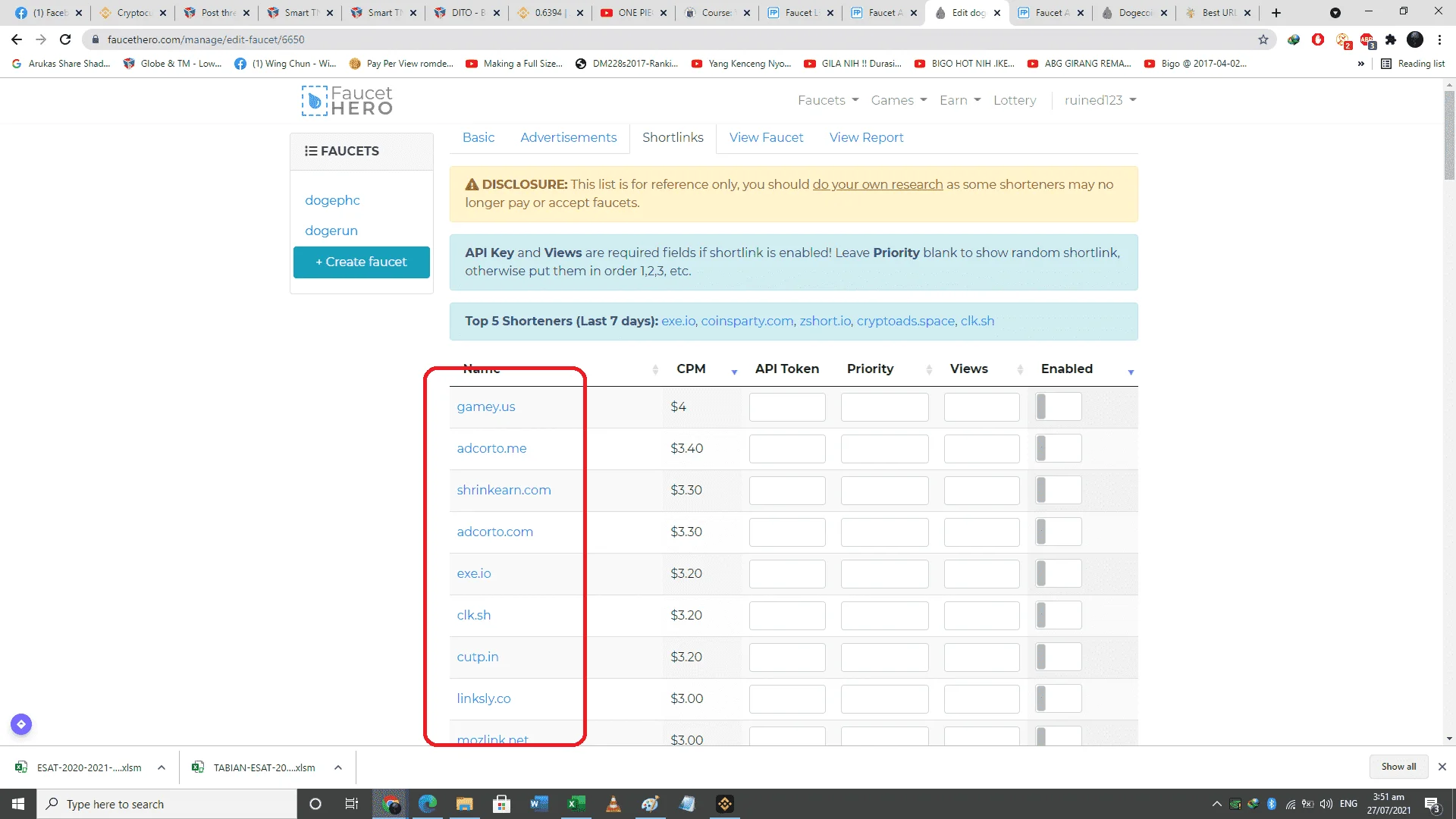Open Word from the taskbar
The width and height of the screenshot is (1456, 819).
539,804
